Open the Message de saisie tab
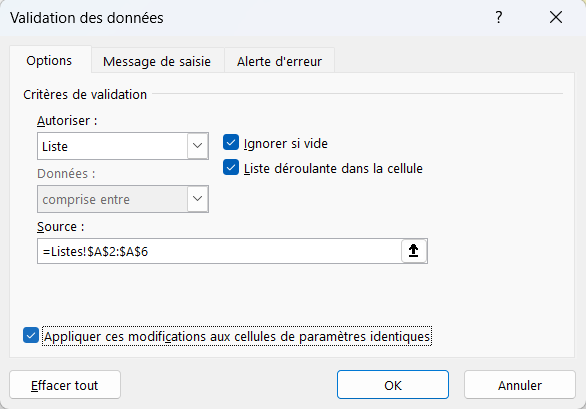 (157, 61)
